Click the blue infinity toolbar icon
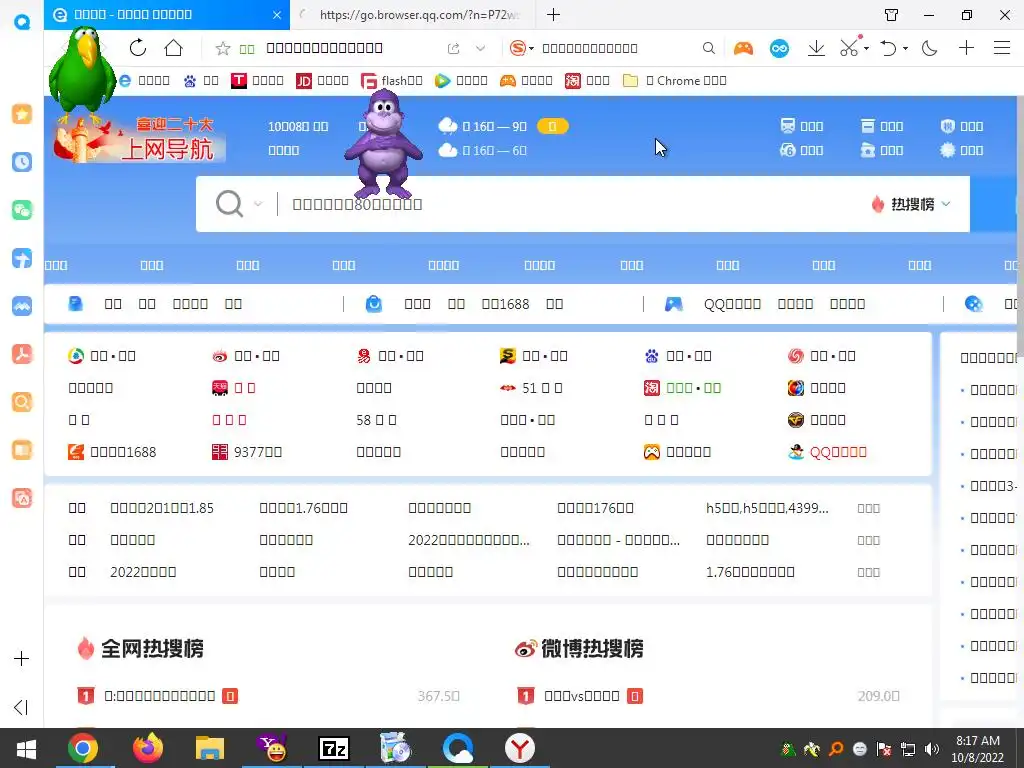The image size is (1024, 768). 779,48
